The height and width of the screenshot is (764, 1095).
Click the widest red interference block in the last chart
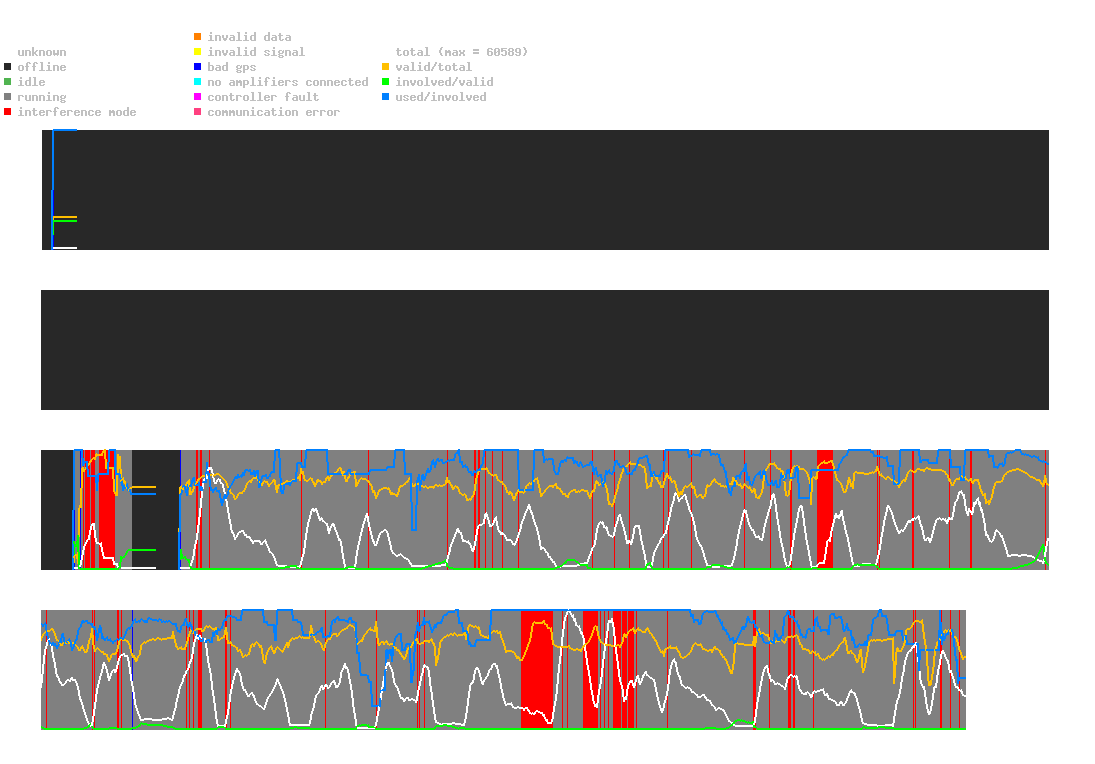pyautogui.click(x=537, y=669)
